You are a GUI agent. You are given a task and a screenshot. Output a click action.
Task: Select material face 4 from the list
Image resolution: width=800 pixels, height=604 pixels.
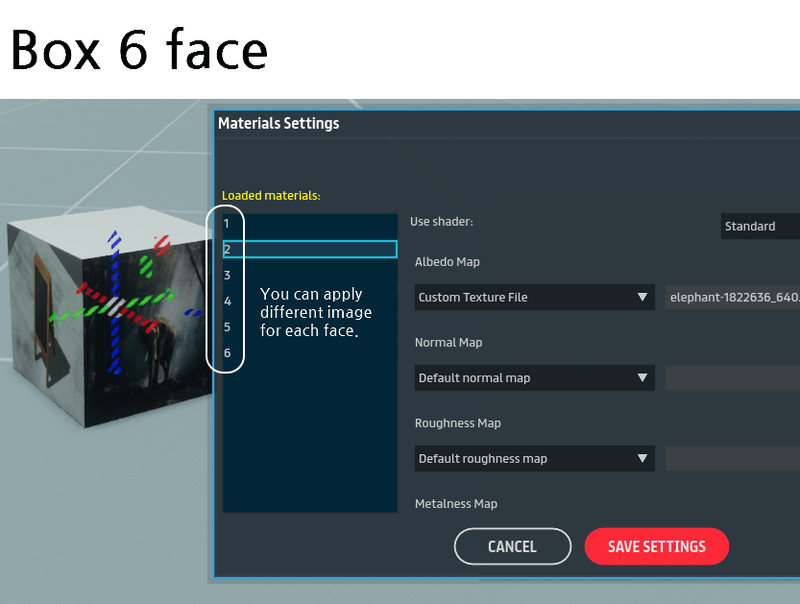click(x=228, y=300)
